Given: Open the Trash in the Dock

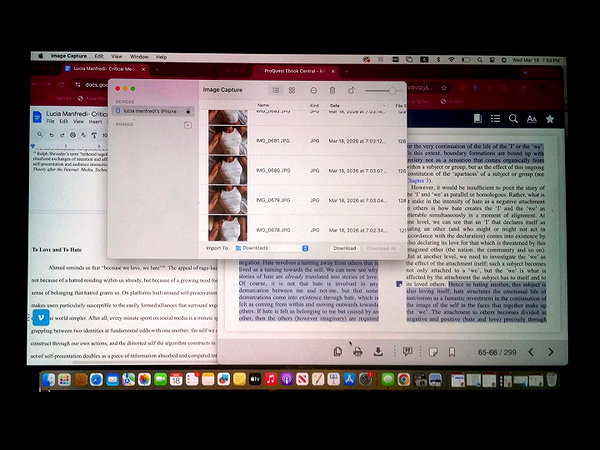Looking at the screenshot, I should [551, 380].
